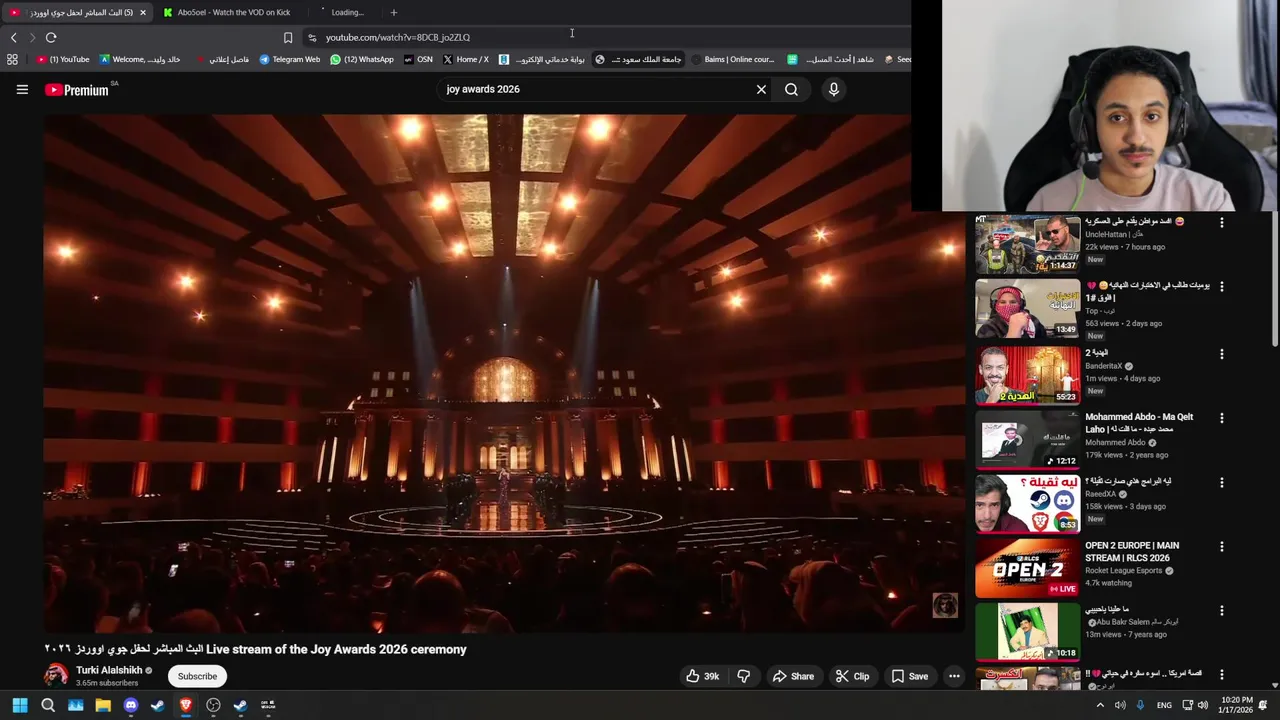The image size is (1280, 720).
Task: Open Home / X bookmark
Action: [x=466, y=59]
